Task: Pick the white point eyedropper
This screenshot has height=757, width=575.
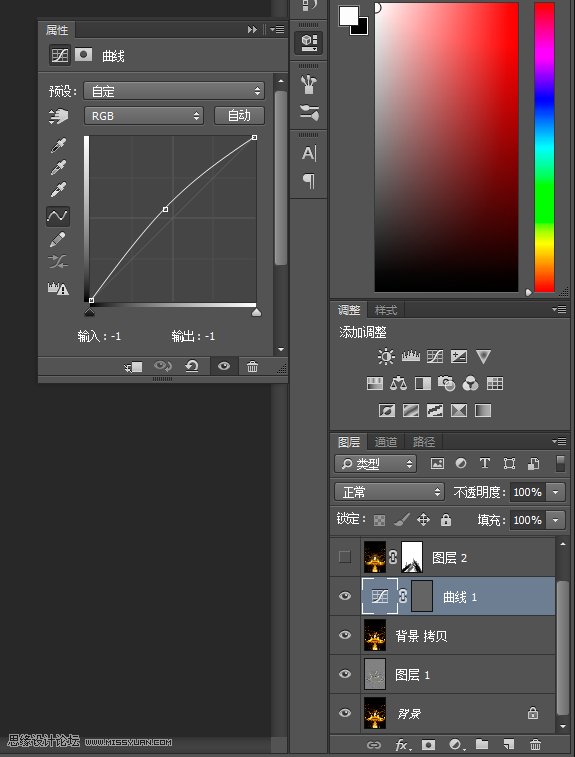Action: [58, 189]
